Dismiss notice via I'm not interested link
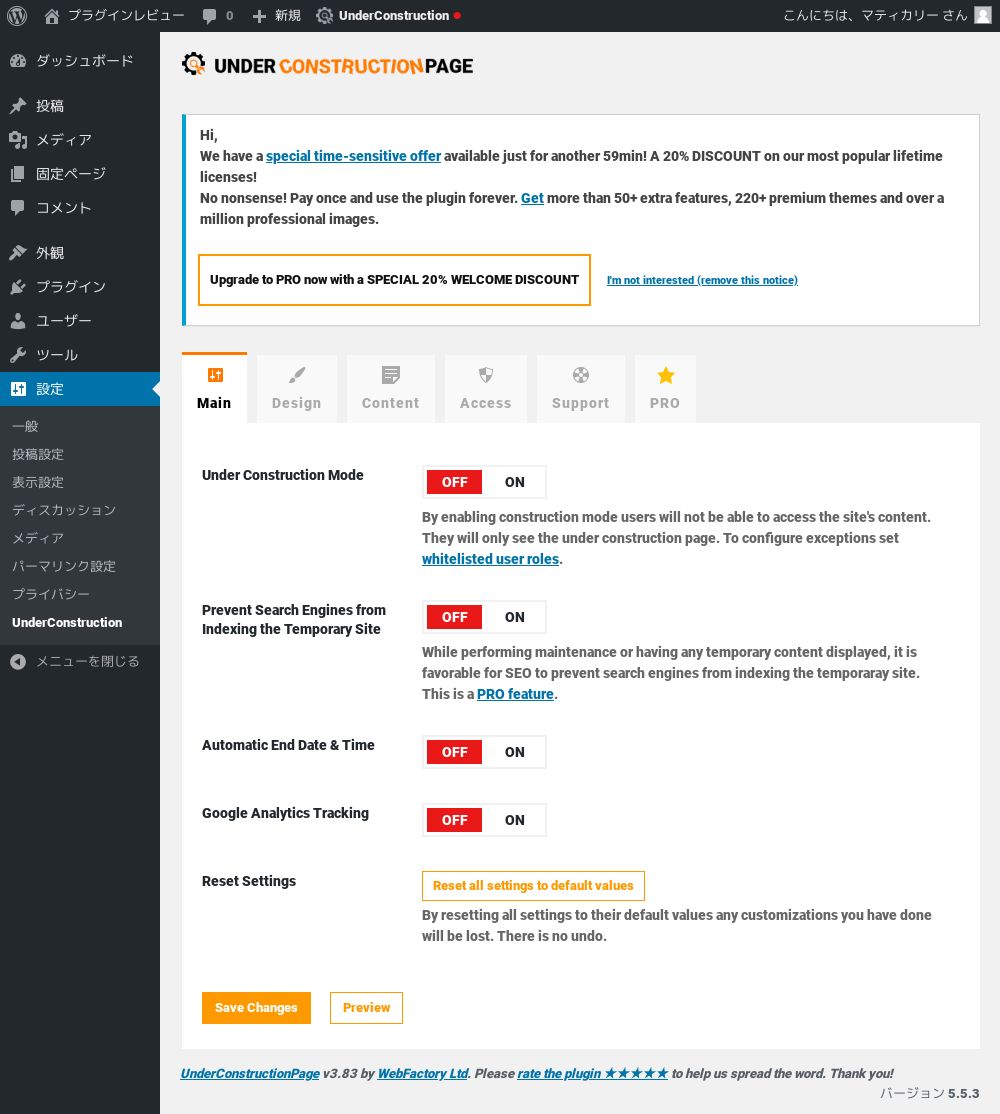1000x1114 pixels. click(x=702, y=280)
